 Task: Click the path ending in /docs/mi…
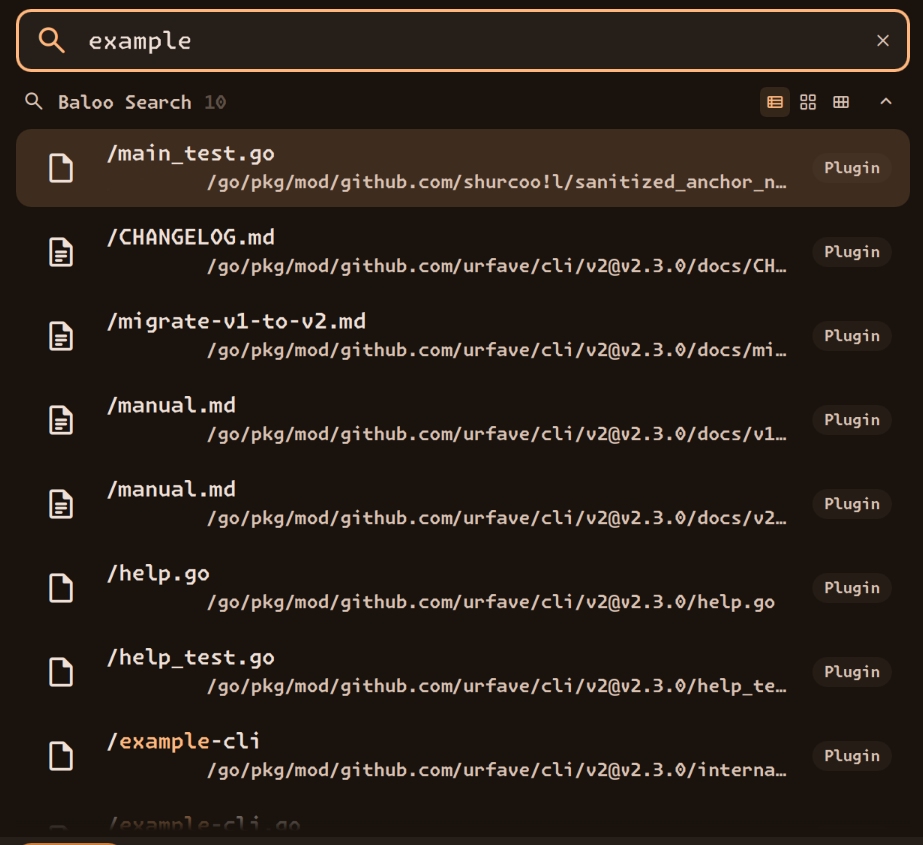pyautogui.click(x=496, y=350)
